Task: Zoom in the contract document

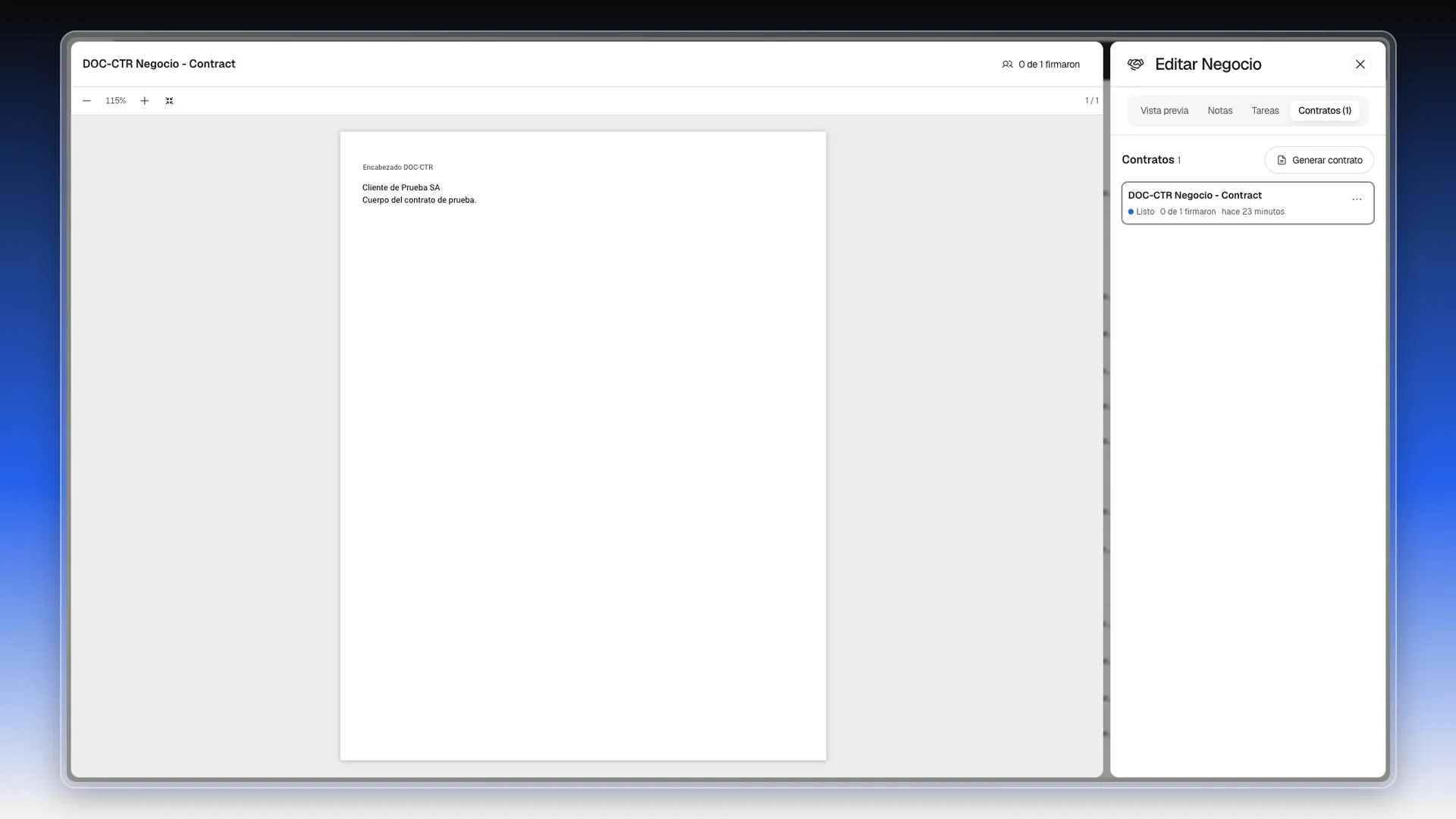Action: click(144, 101)
